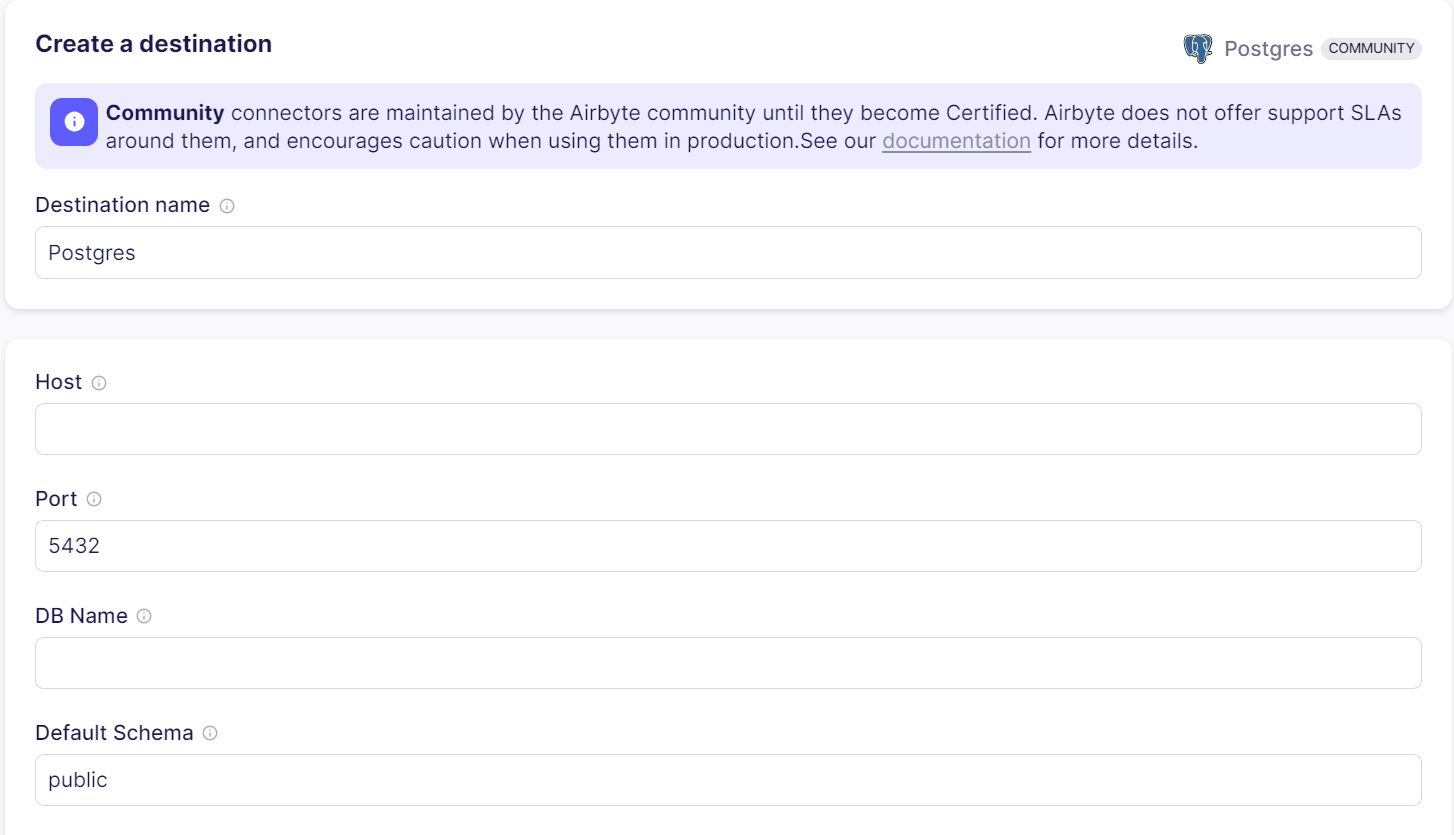The image size is (1454, 835).
Task: Click the DB Name input field
Action: coord(728,663)
